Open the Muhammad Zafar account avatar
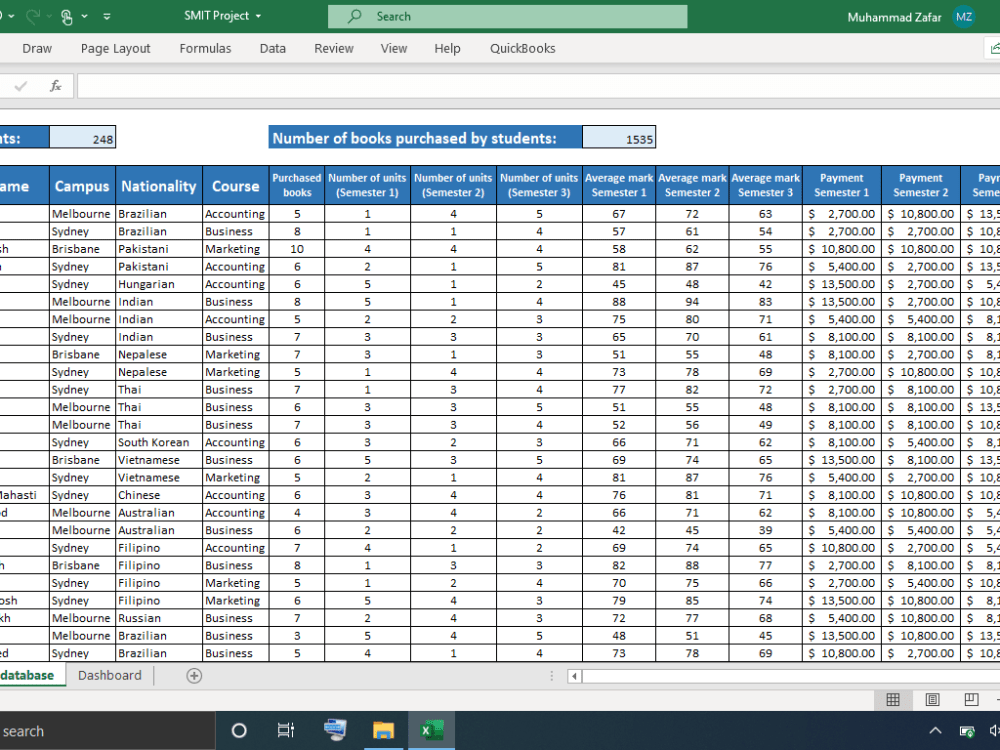 (x=964, y=16)
